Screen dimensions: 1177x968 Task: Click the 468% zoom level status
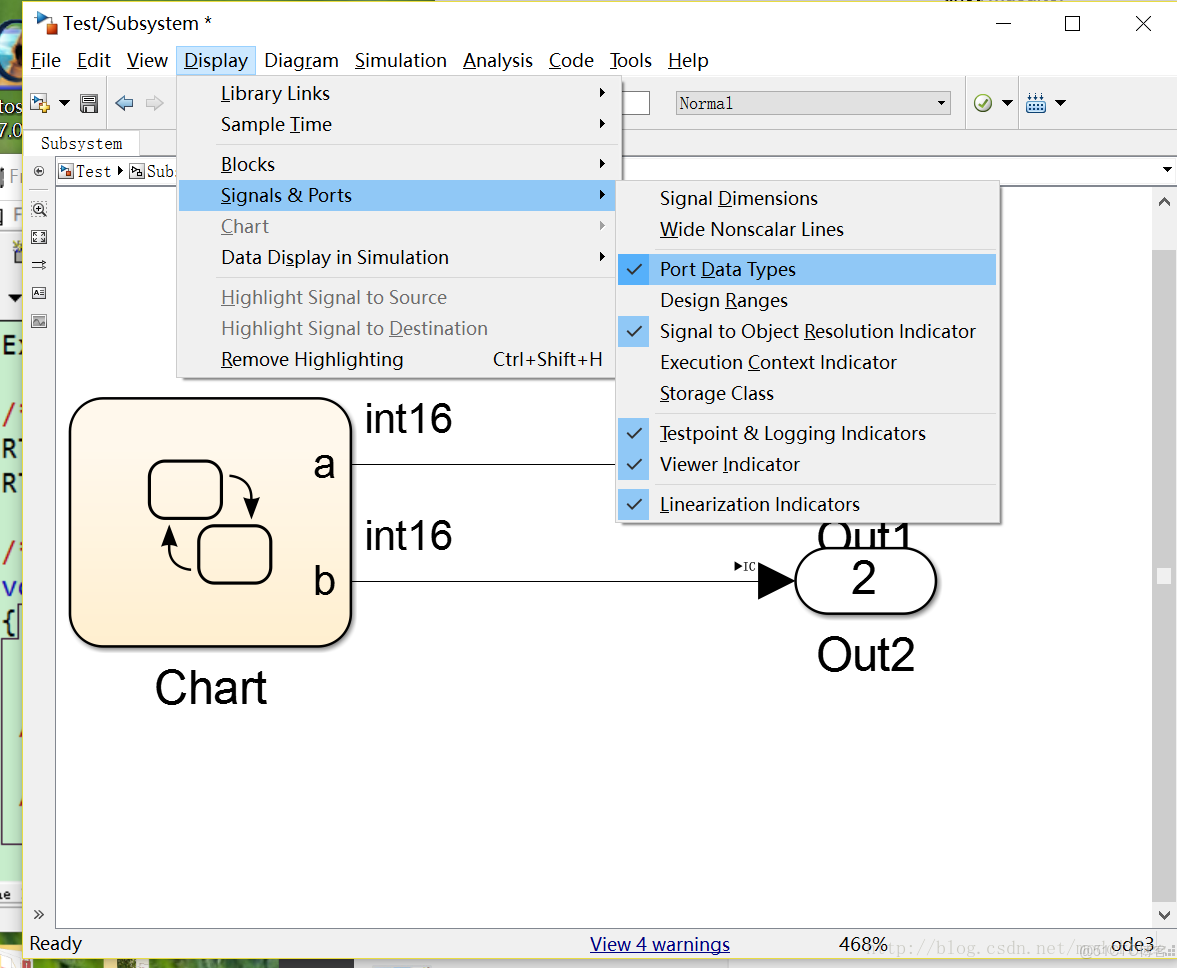pos(862,944)
